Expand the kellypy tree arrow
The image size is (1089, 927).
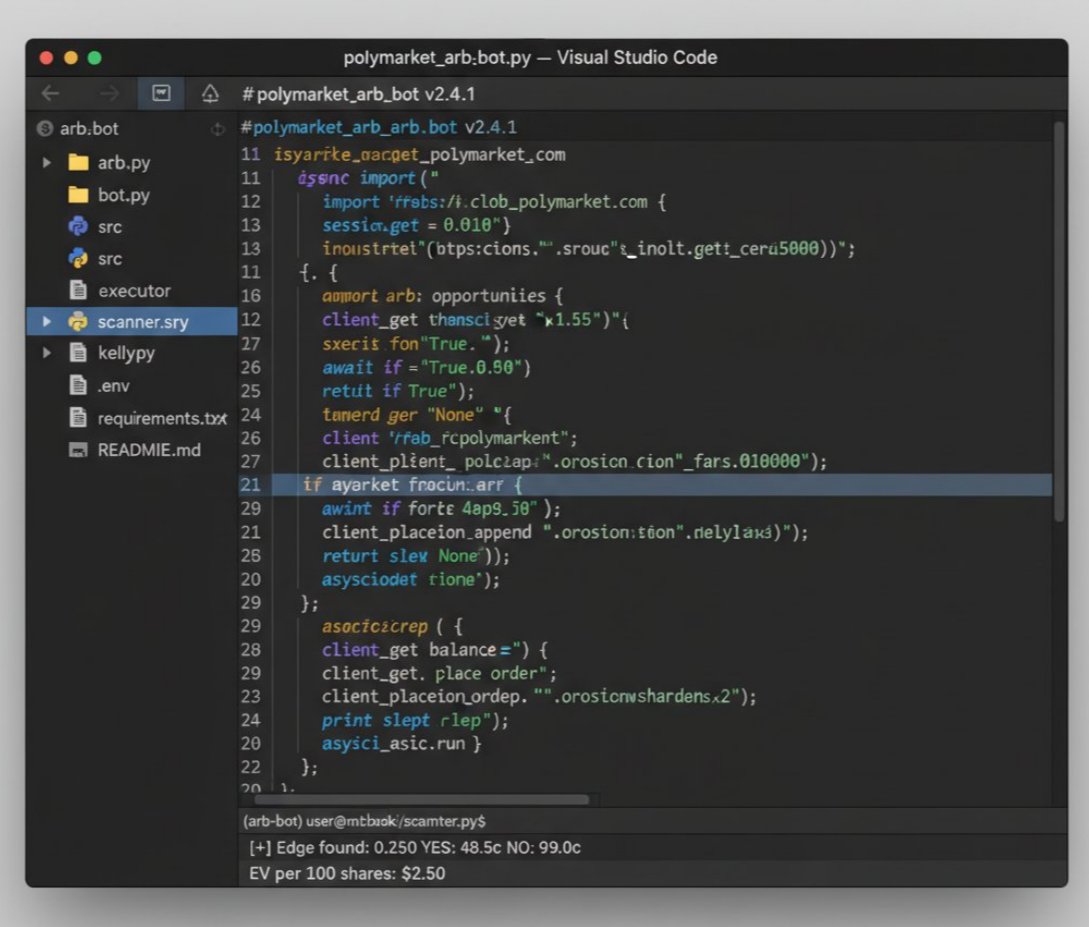click(47, 353)
